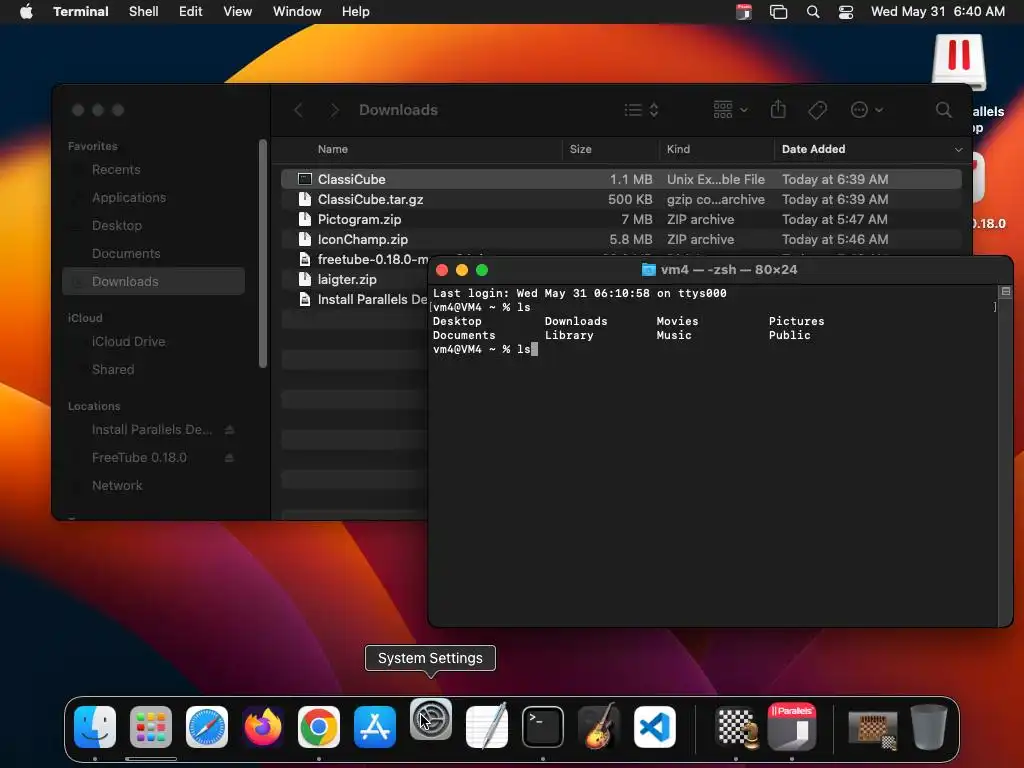
Task: Click the Finder search magnifier
Action: pyautogui.click(x=944, y=110)
